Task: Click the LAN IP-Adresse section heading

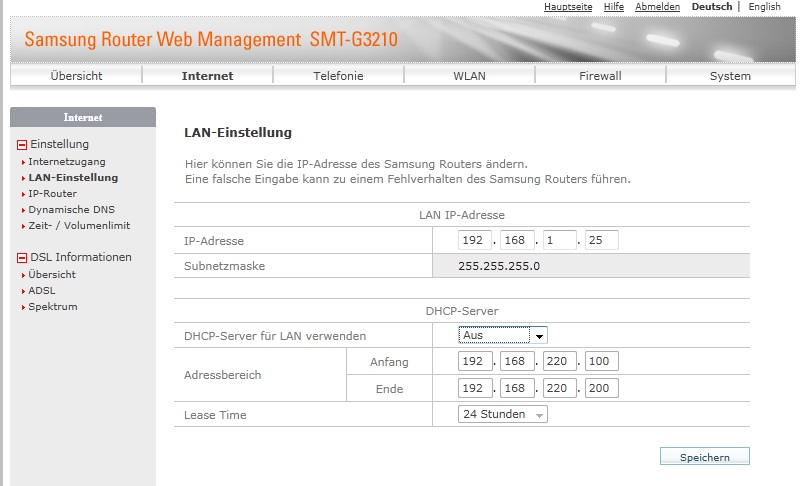Action: tap(462, 215)
